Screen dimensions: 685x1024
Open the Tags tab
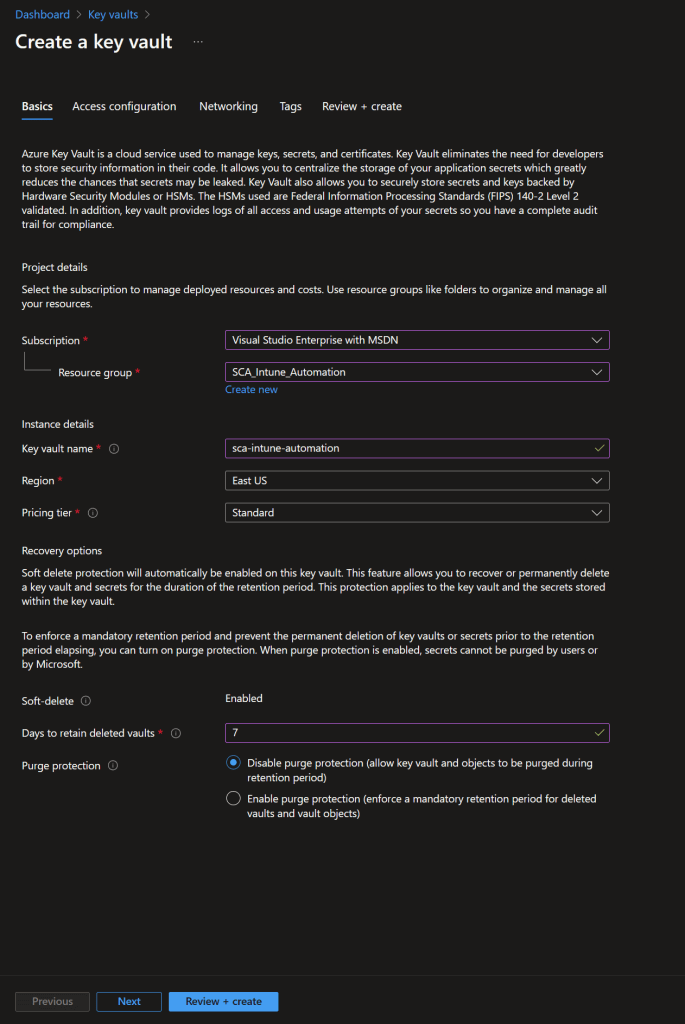pos(290,106)
